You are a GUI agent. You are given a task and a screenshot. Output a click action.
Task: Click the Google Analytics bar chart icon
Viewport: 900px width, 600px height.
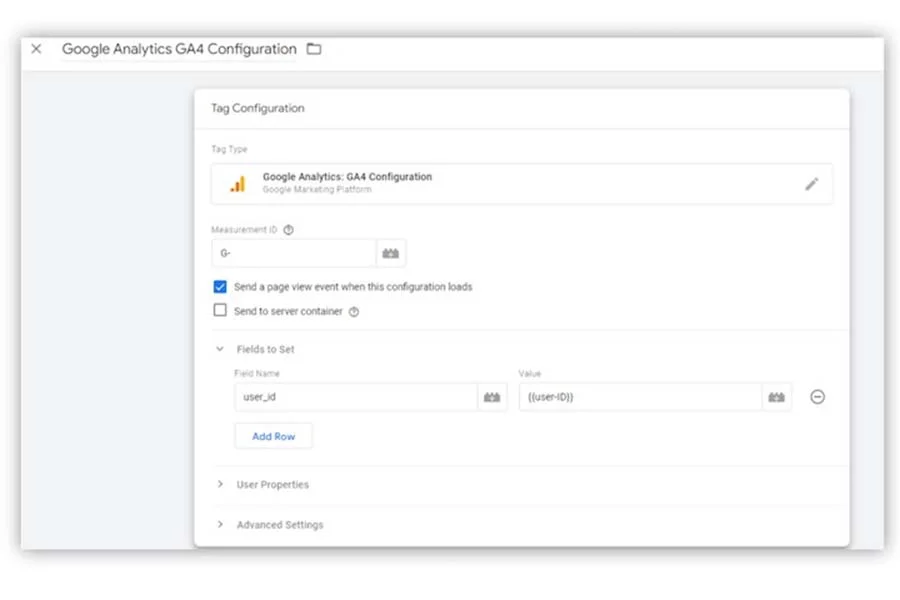click(x=238, y=184)
